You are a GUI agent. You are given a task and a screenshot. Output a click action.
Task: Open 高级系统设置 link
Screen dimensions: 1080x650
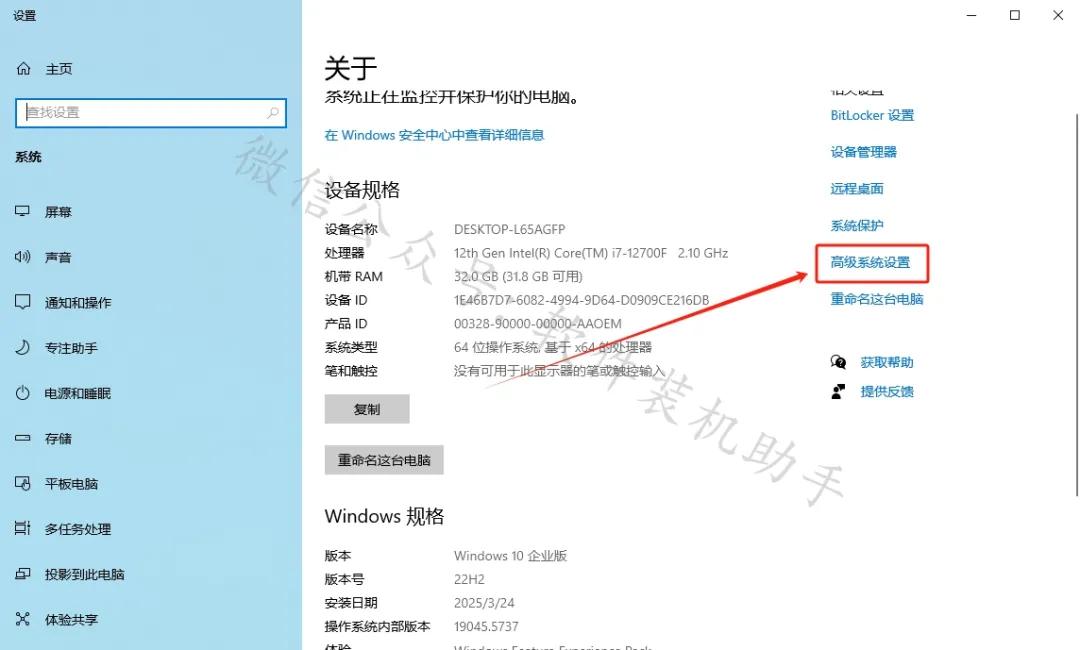[871, 262]
